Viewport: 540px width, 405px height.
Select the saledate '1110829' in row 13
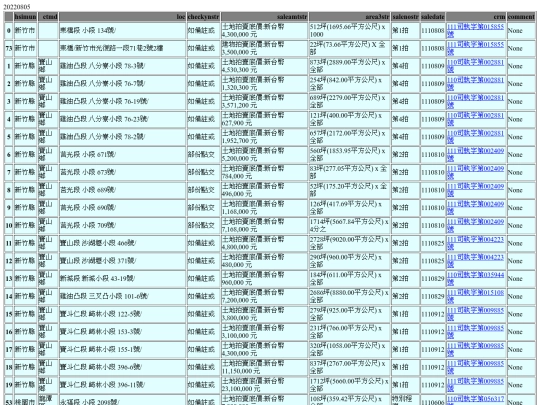(x=433, y=279)
